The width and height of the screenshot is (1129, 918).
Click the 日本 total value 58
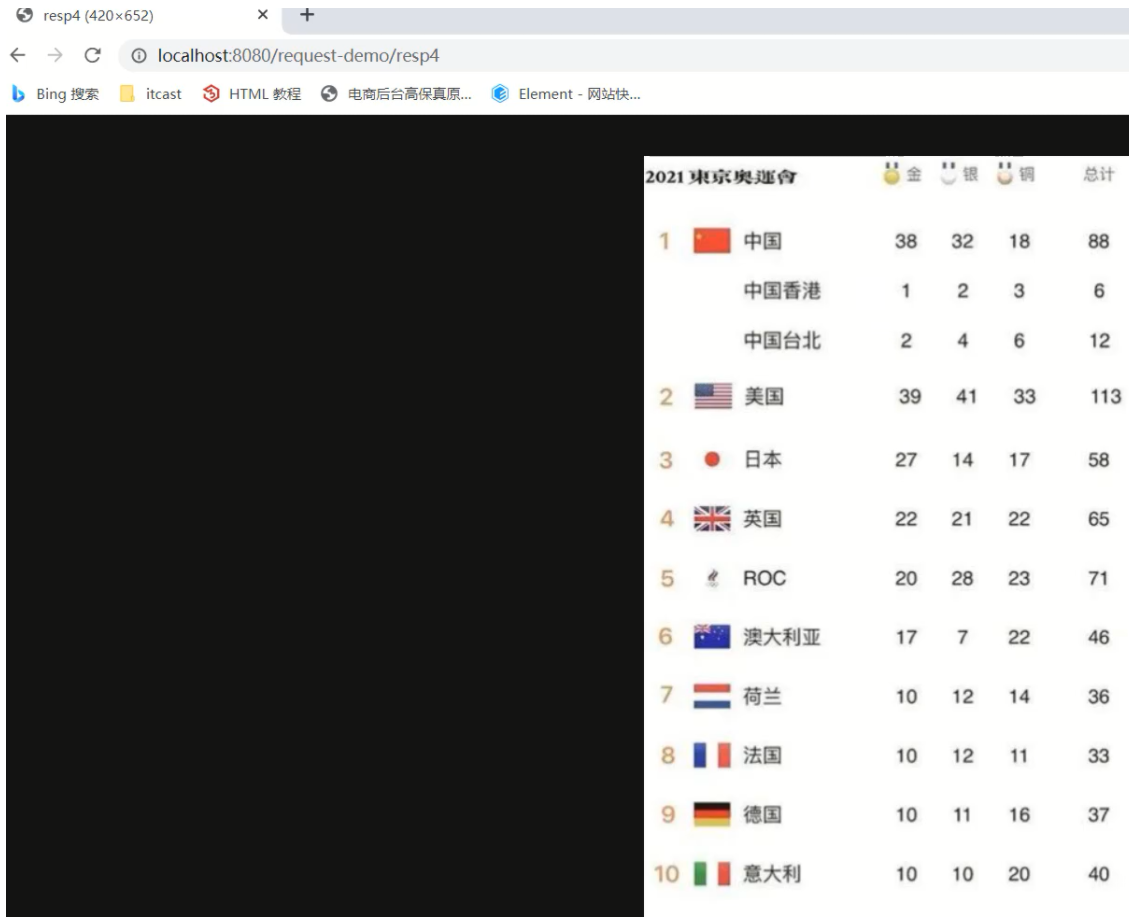pos(1099,459)
